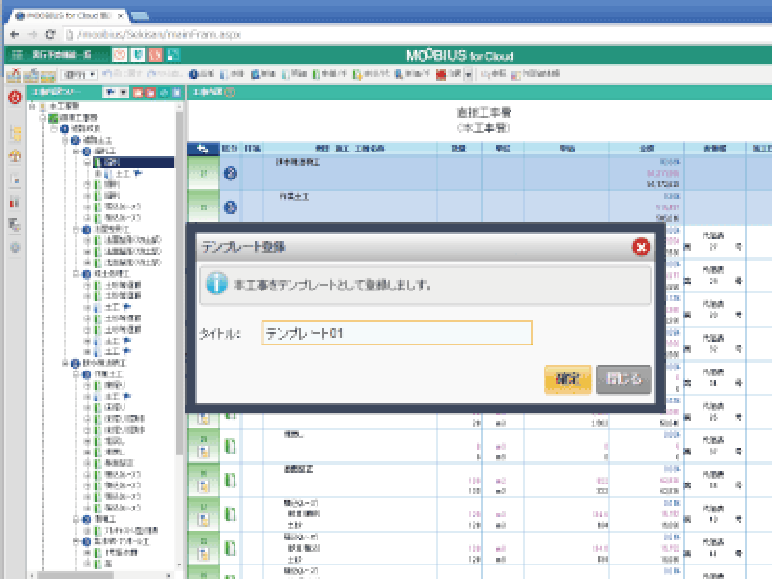Click the toolbar item with the dark blue circle icon
Image resolution: width=772 pixels, height=579 pixels.
pos(201,74)
